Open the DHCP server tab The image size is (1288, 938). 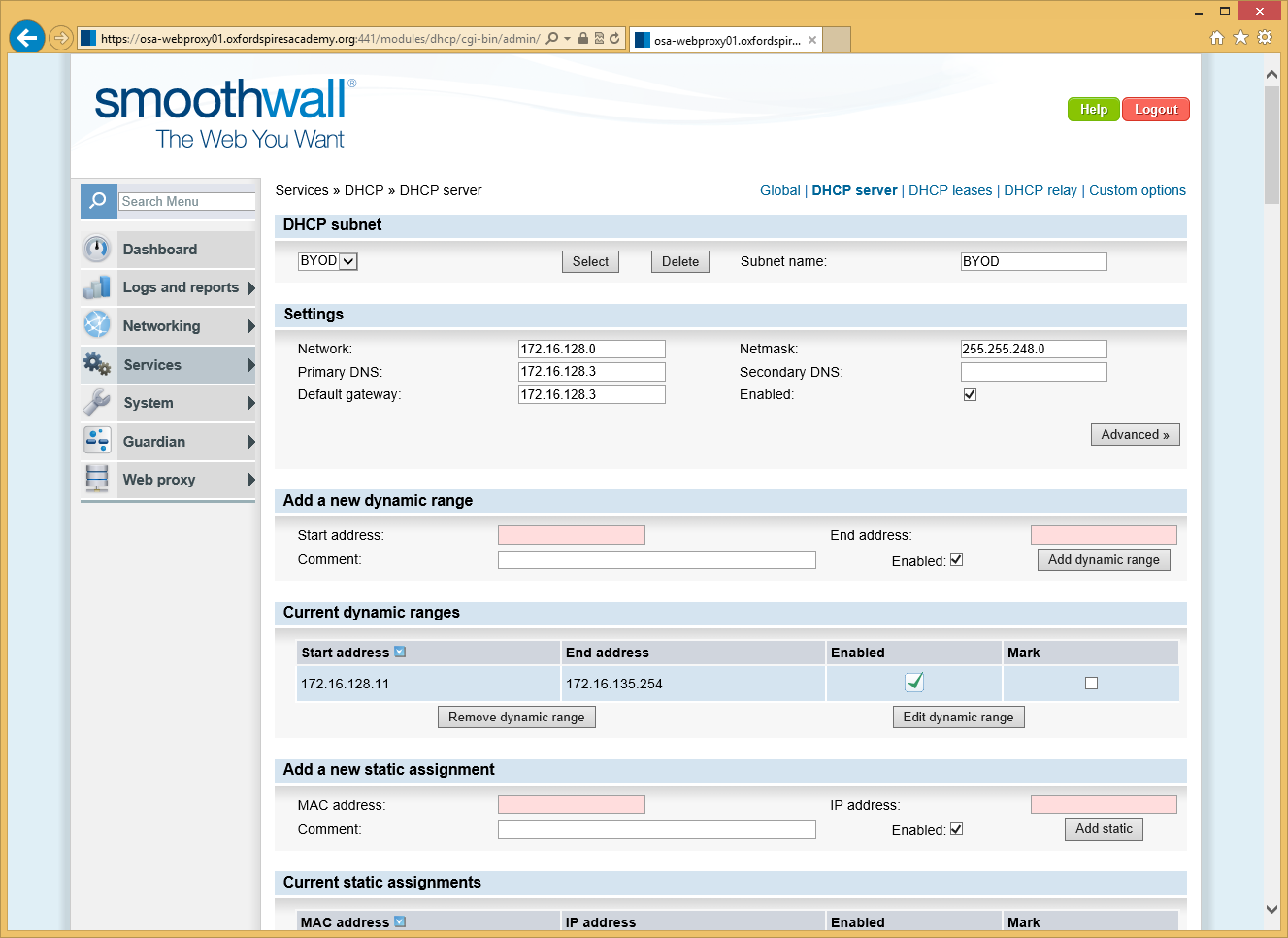point(854,190)
